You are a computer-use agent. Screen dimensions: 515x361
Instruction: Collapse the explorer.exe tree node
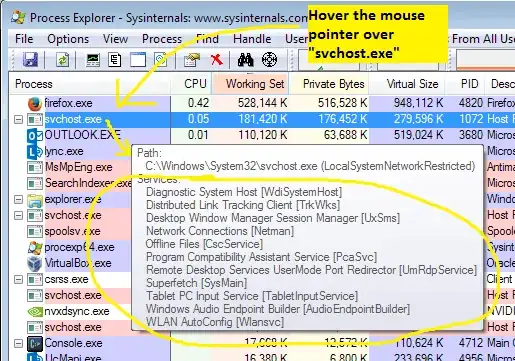pyautogui.click(x=19, y=199)
